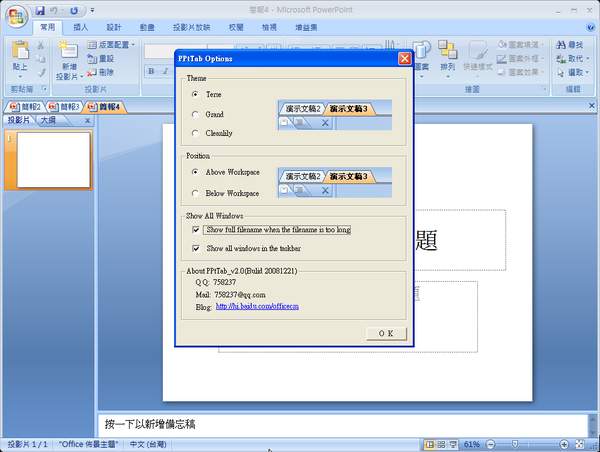Expand the 新增投影片 dropdown arrow
The width and height of the screenshot is (600, 452).
tap(82, 77)
